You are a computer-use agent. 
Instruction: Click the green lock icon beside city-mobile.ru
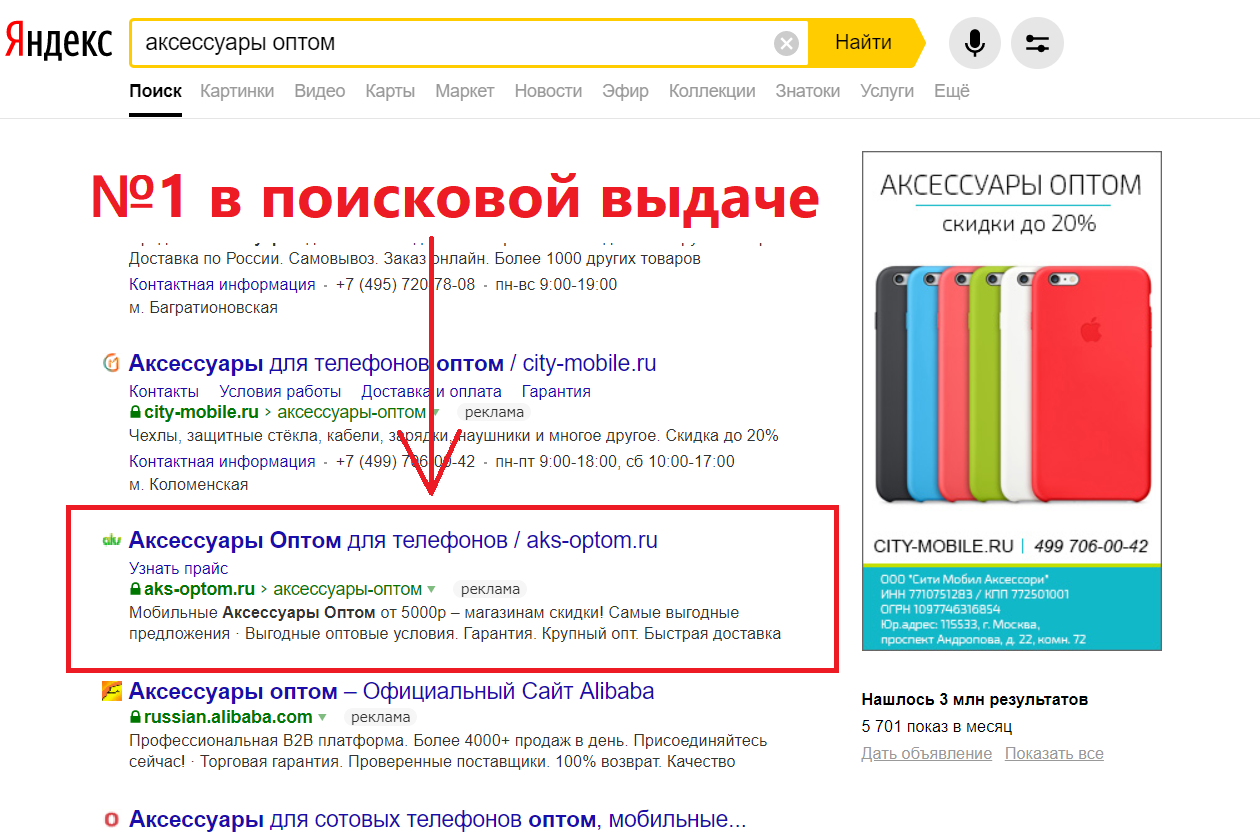tap(135, 412)
